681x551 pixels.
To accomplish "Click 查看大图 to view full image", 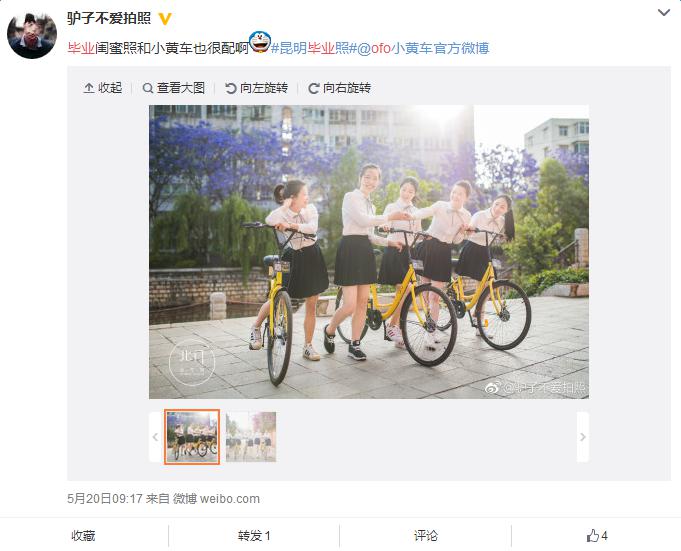I will [x=174, y=88].
